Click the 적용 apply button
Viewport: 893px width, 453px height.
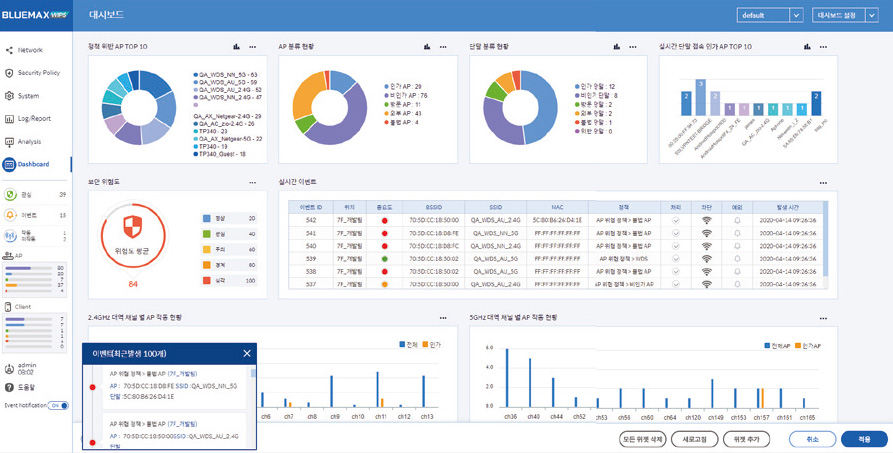(864, 439)
